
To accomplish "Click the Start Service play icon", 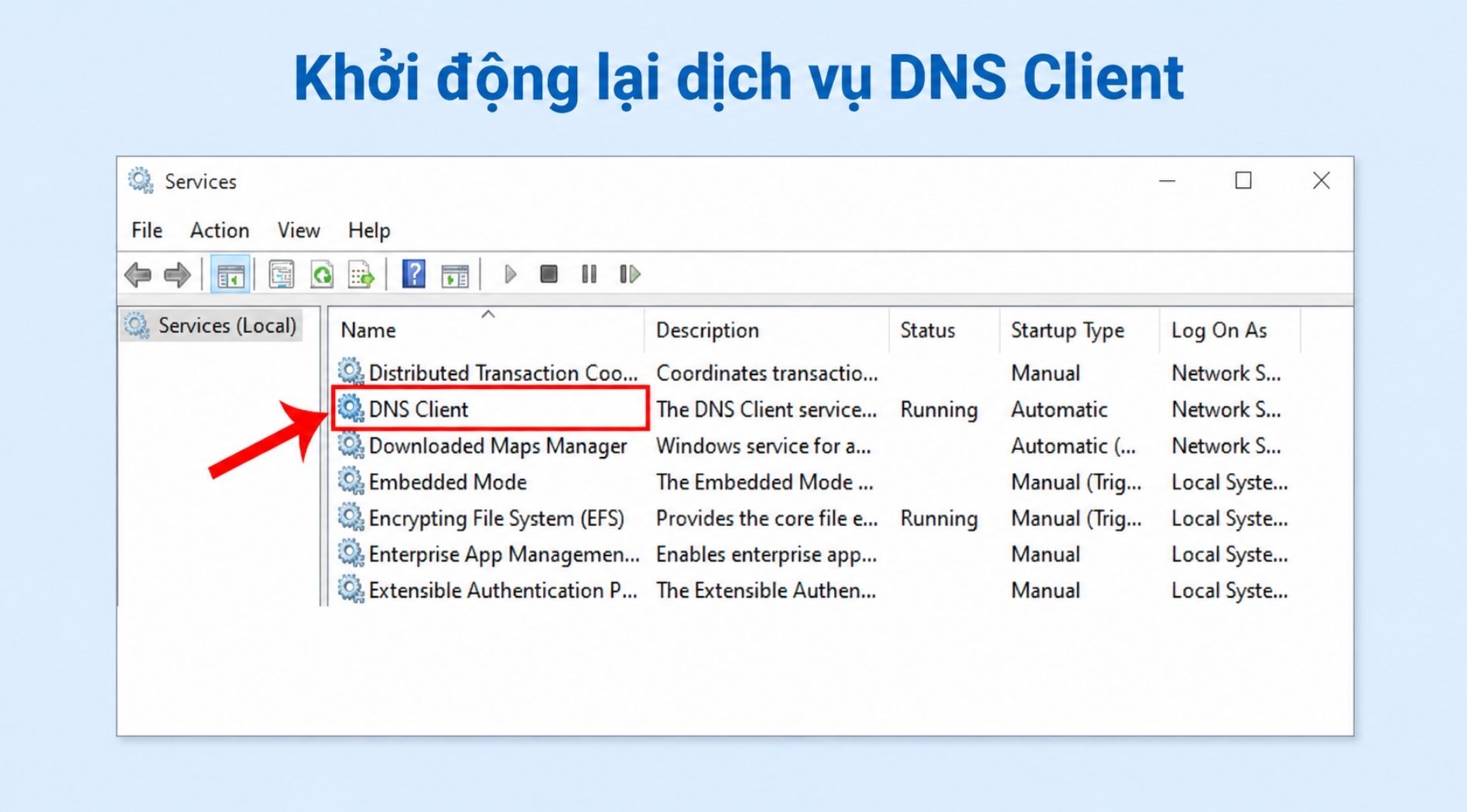I will tap(510, 275).
